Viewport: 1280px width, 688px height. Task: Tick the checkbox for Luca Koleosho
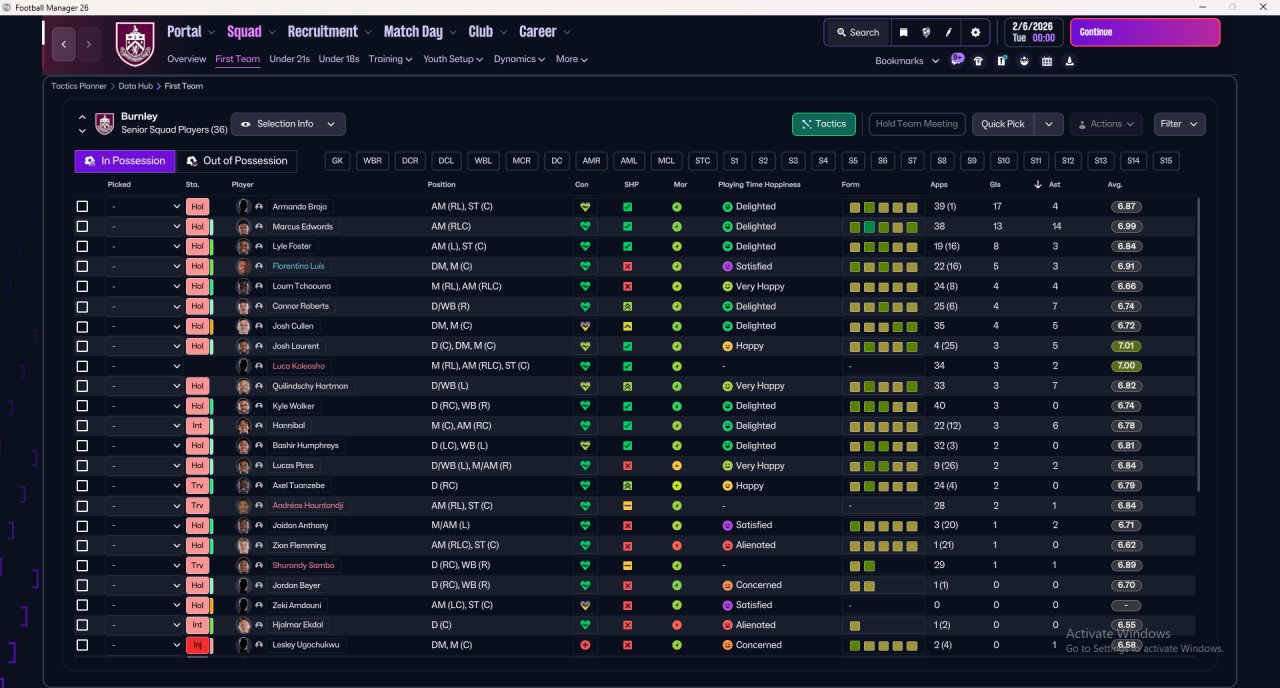point(82,366)
